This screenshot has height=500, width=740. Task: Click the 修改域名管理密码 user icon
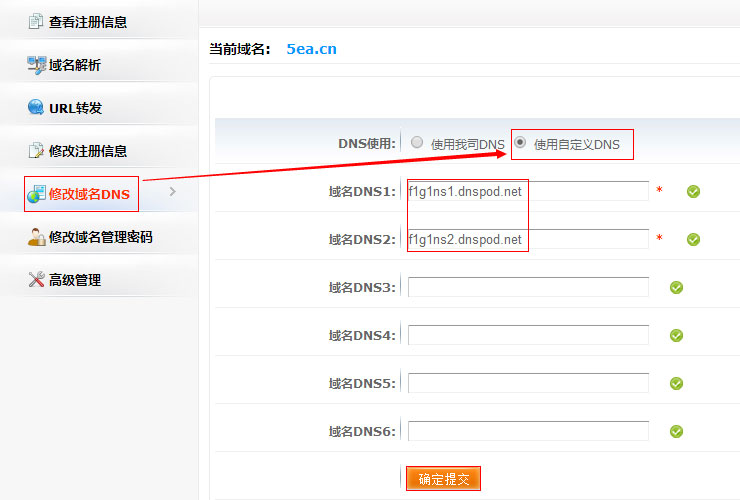[36, 237]
